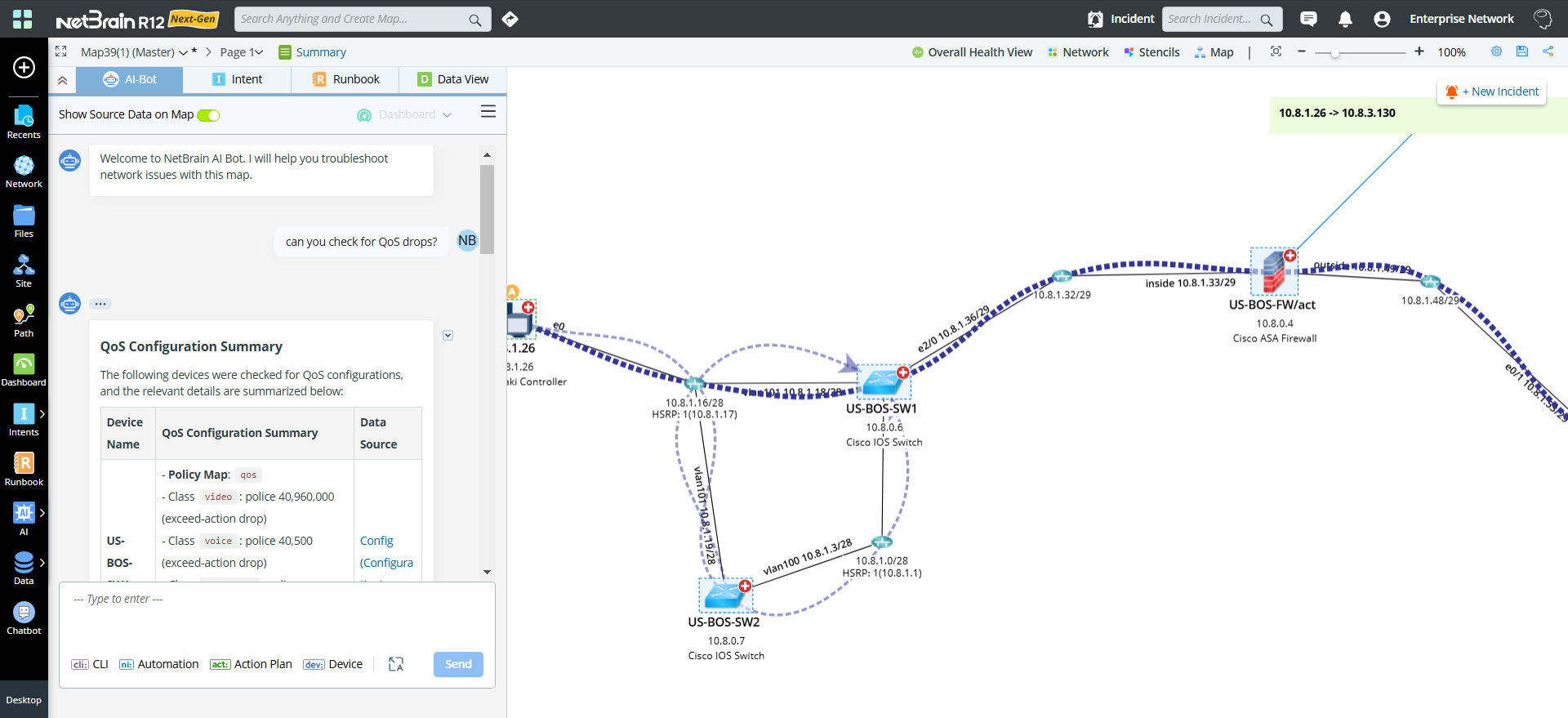The image size is (1568, 718).
Task: Open Chatbot in the sidebar
Action: [24, 618]
